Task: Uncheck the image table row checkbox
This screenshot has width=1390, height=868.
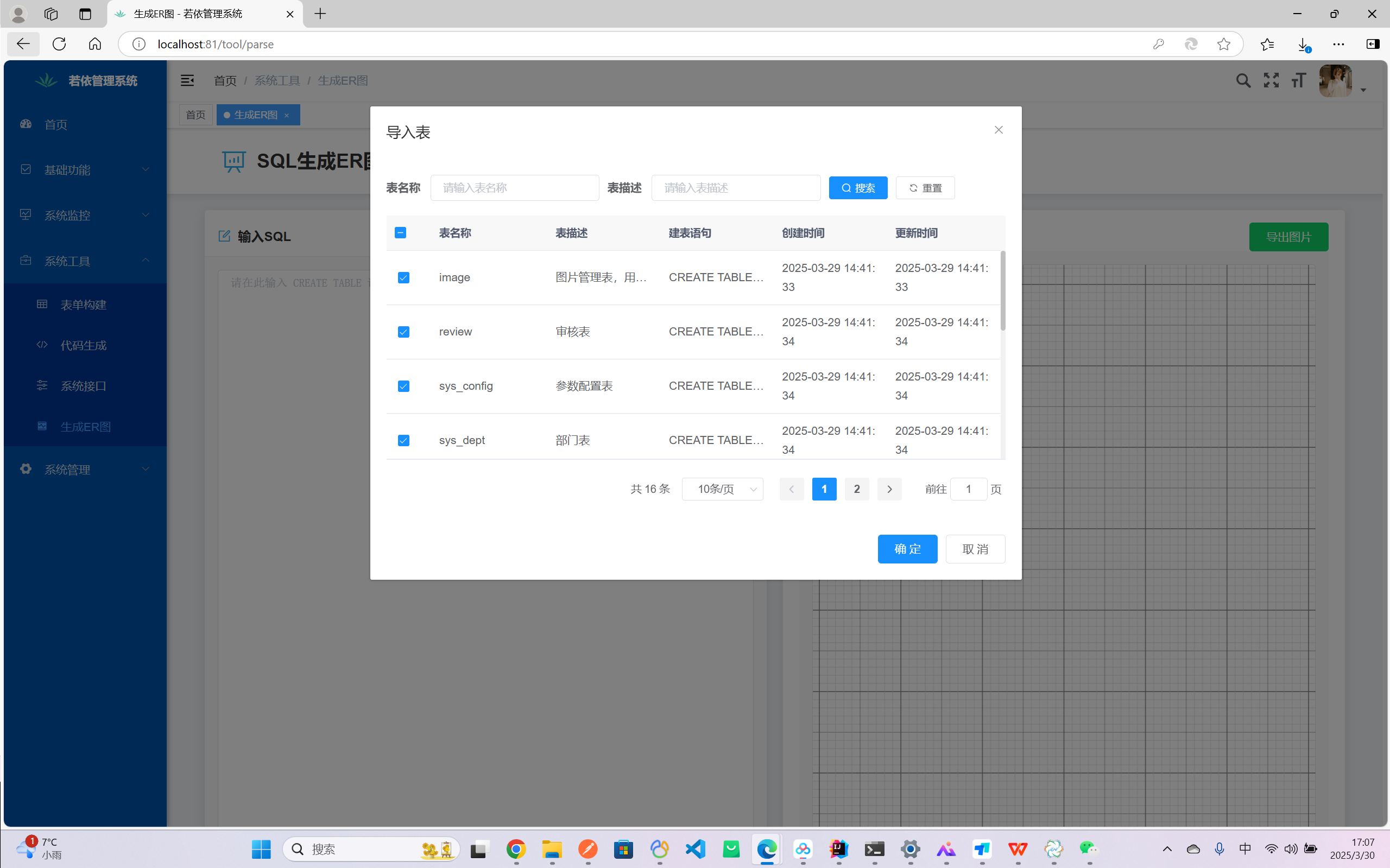Action: coord(403,278)
